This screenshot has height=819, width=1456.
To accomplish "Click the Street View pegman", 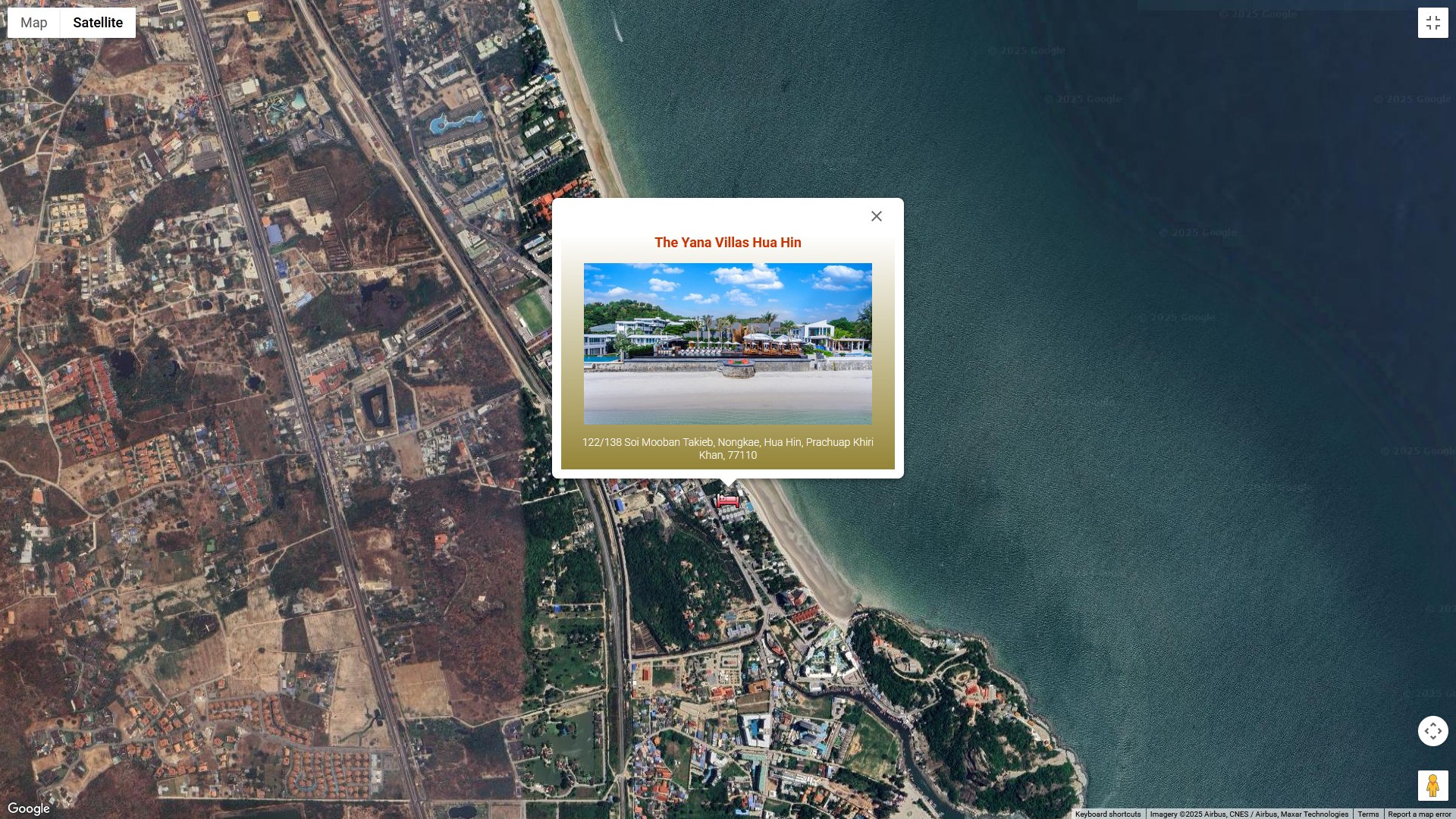I will coord(1432,786).
